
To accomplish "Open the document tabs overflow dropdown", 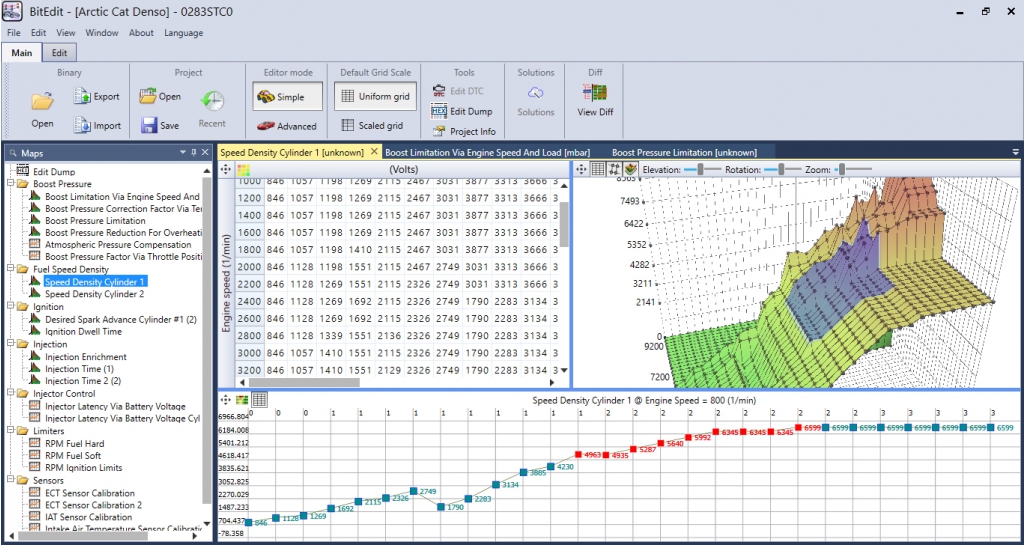I will pos(1016,152).
